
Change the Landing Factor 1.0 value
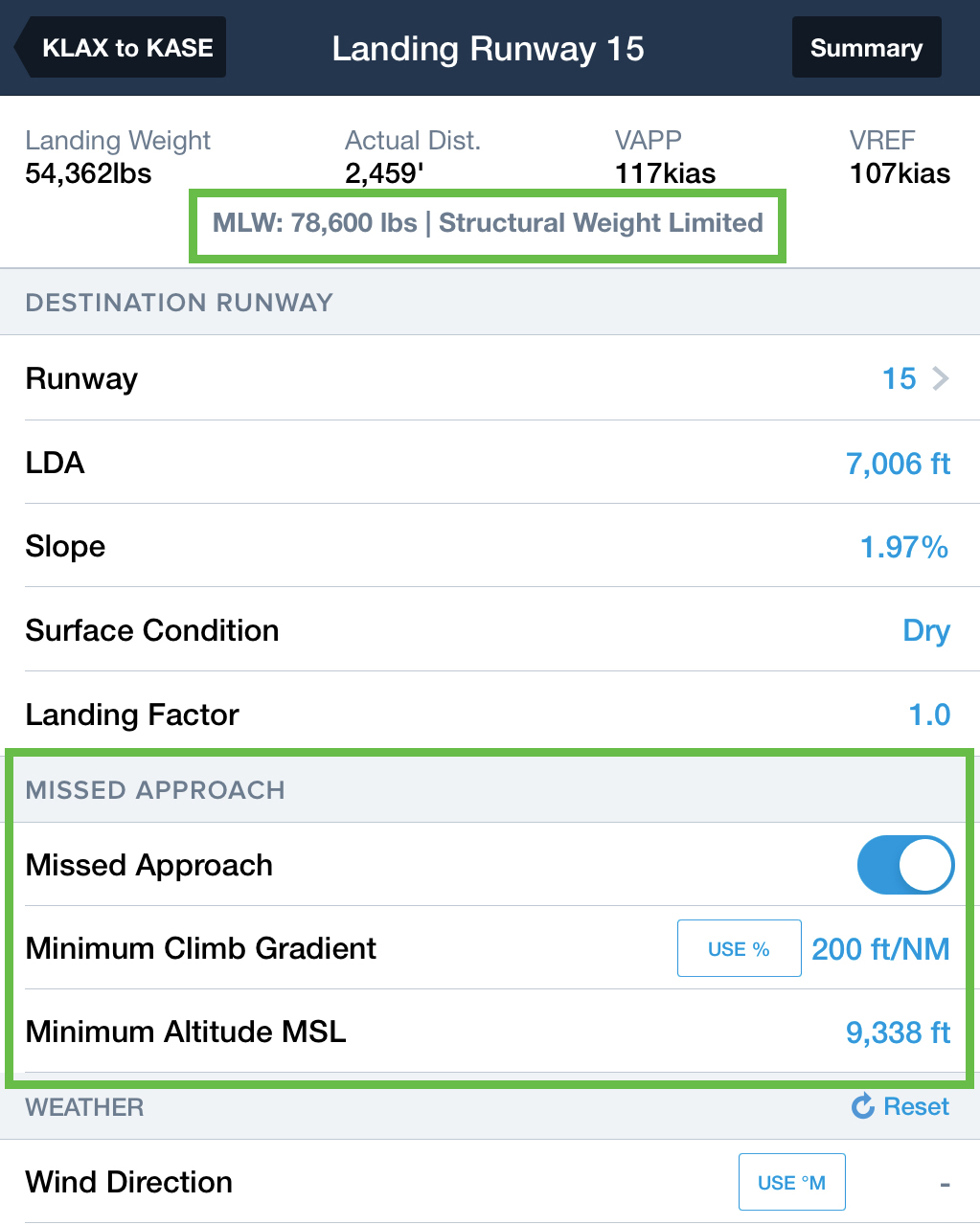click(929, 715)
